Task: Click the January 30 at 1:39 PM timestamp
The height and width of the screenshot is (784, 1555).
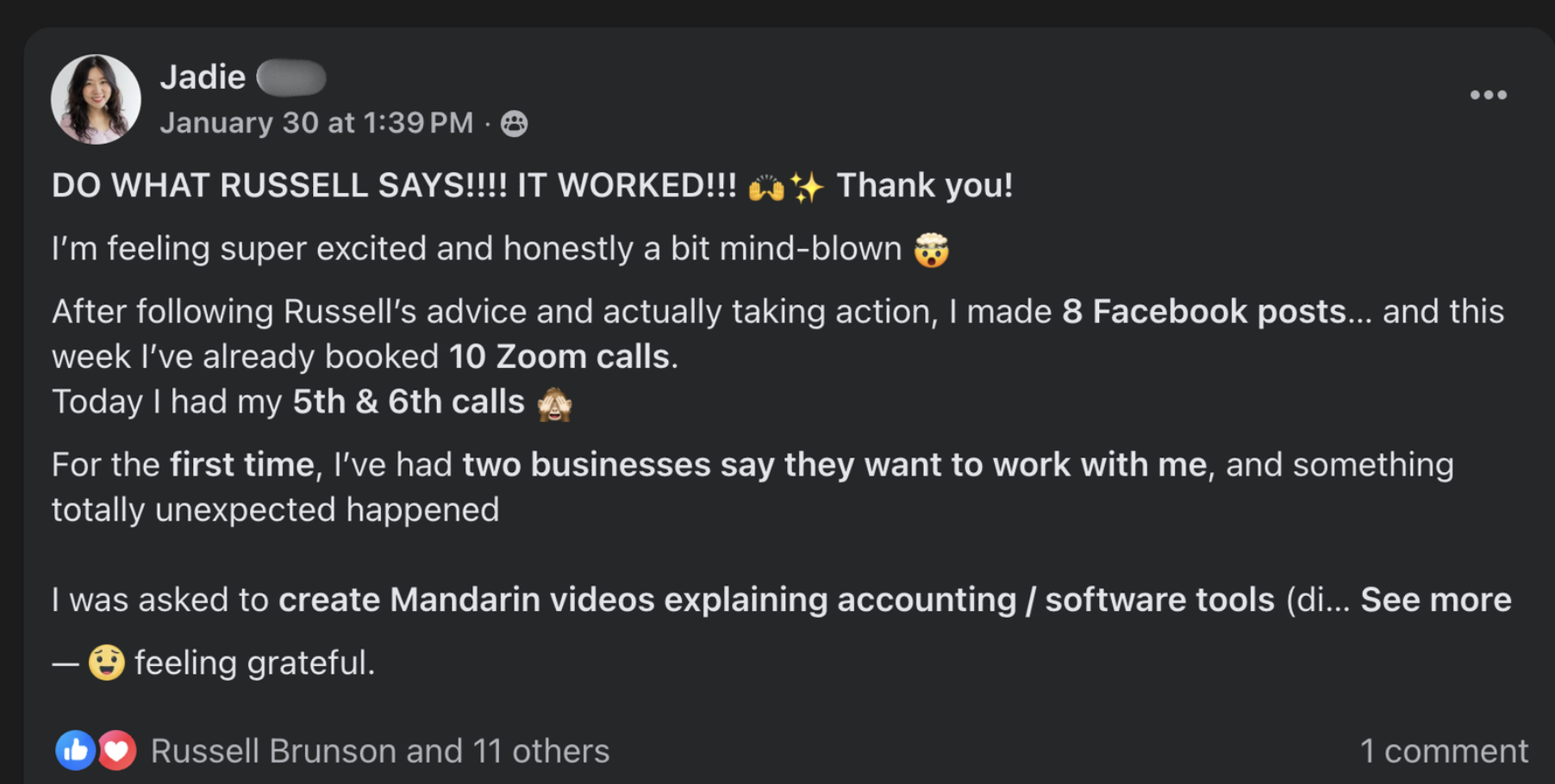Action: click(x=316, y=123)
